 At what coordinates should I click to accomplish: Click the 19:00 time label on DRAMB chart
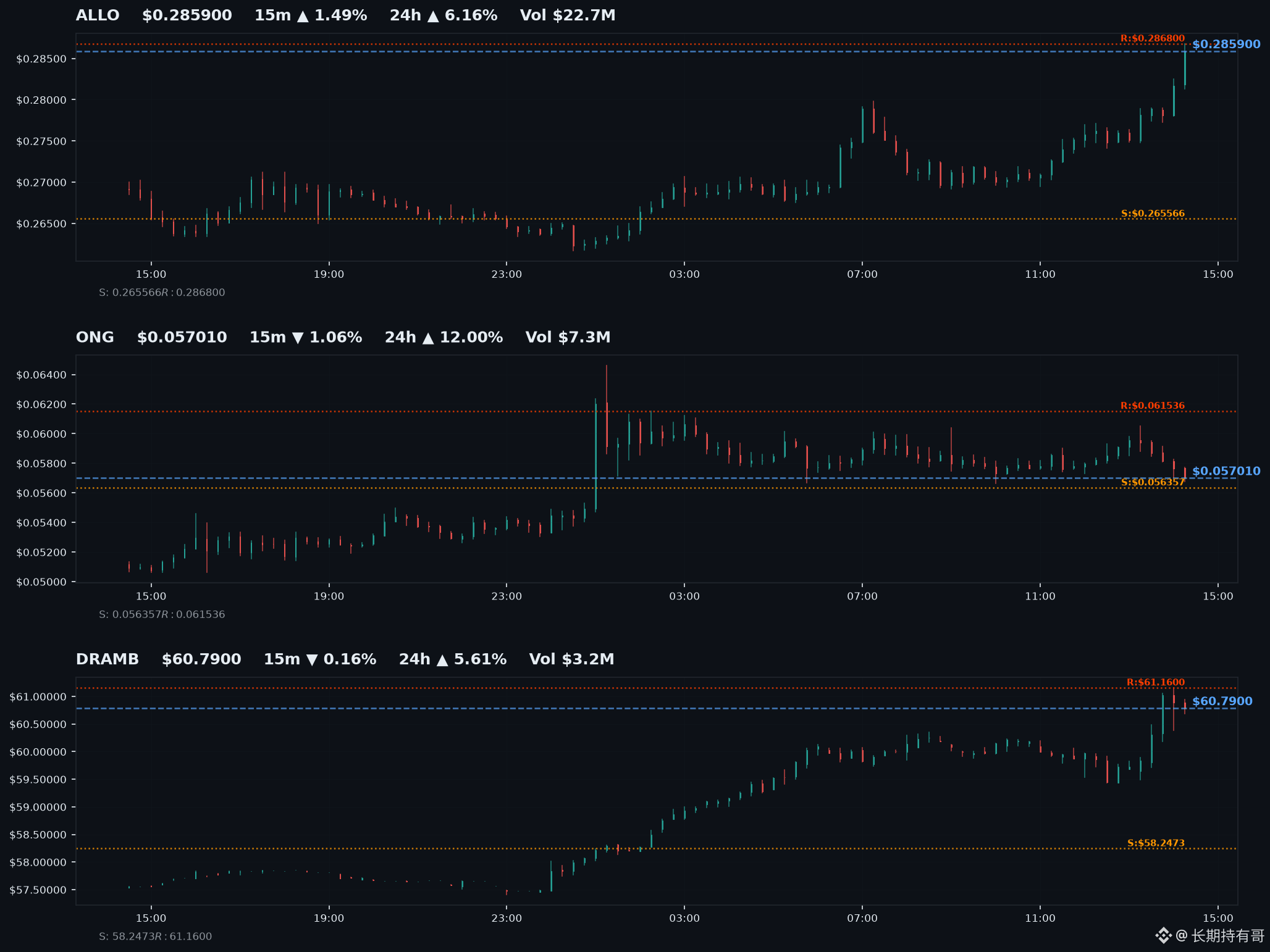tap(329, 919)
